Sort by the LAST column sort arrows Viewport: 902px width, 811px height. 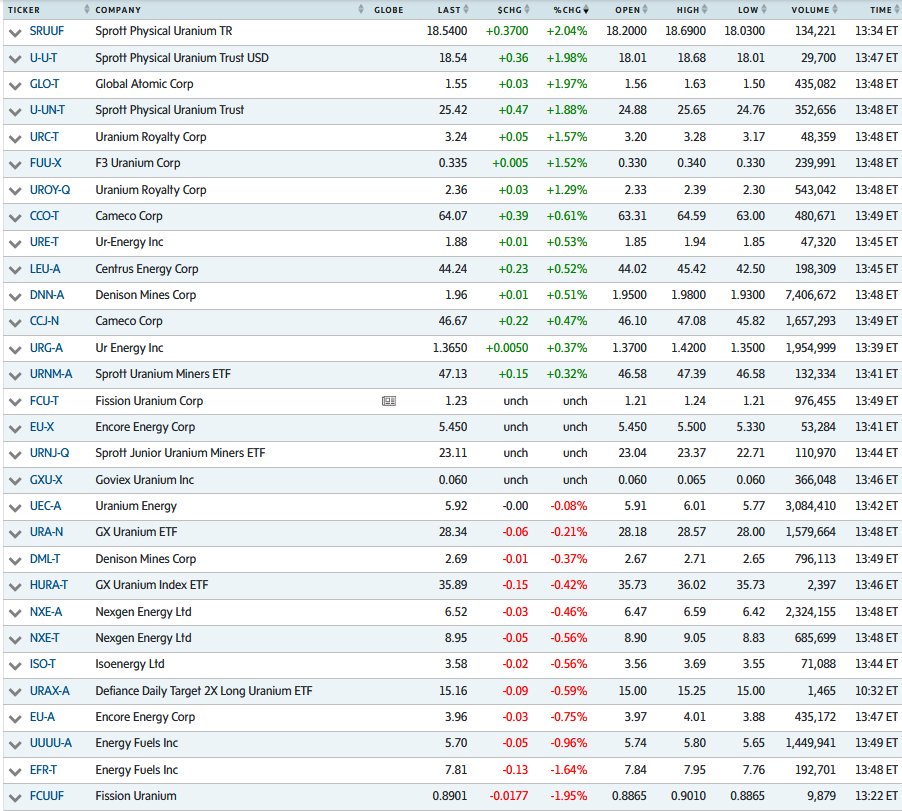tap(466, 9)
